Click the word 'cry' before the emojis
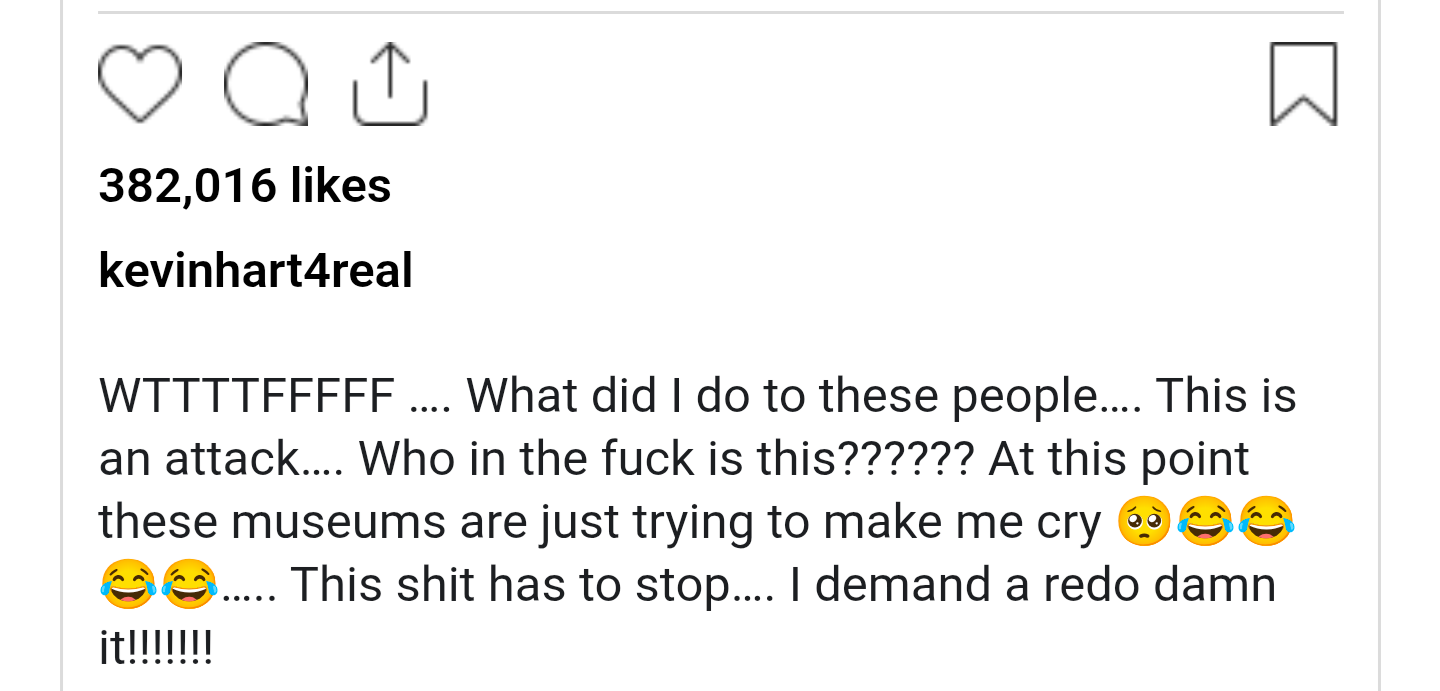This screenshot has width=1440, height=691. tap(1068, 523)
